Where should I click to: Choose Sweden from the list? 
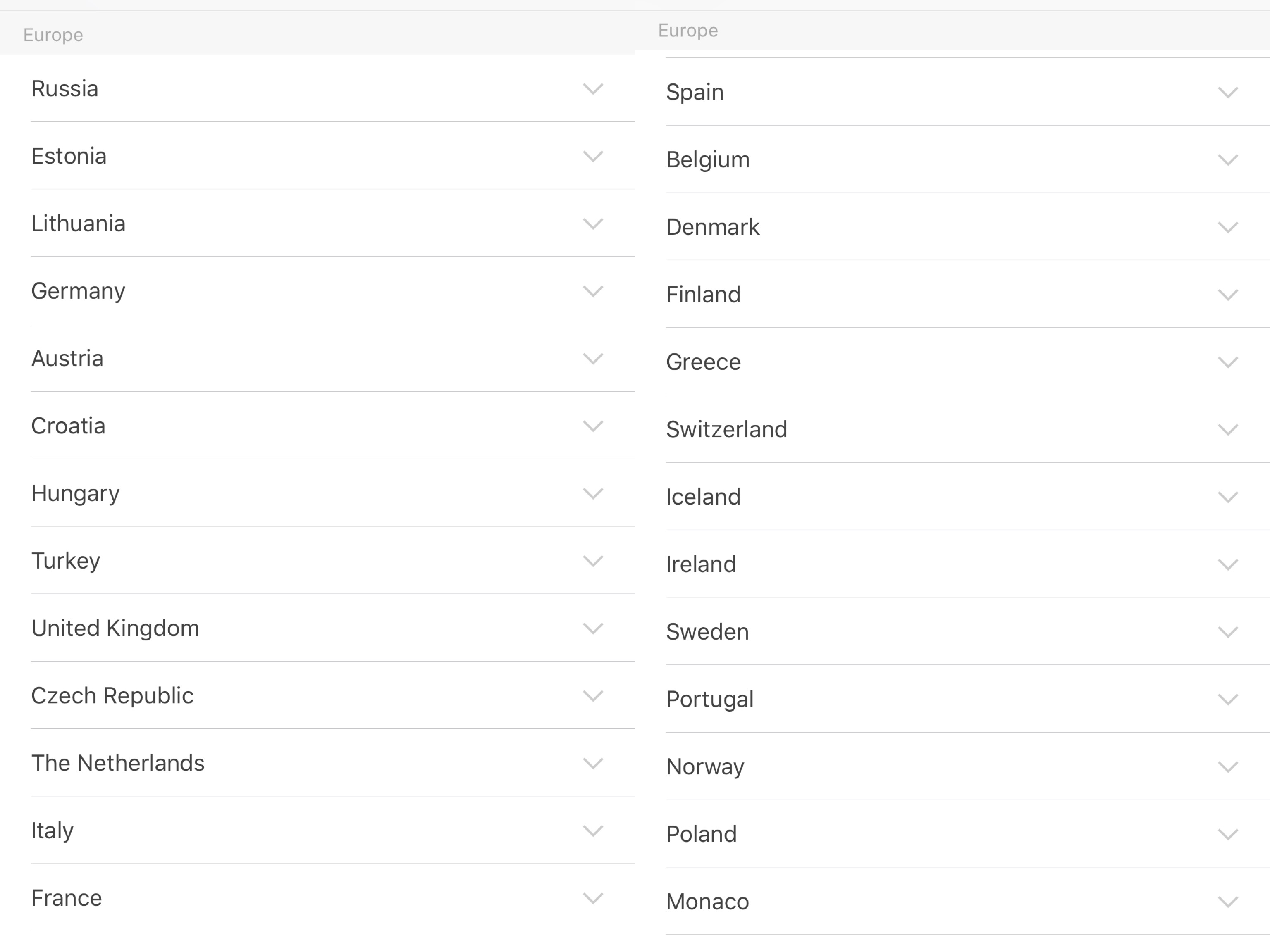pyautogui.click(x=707, y=632)
